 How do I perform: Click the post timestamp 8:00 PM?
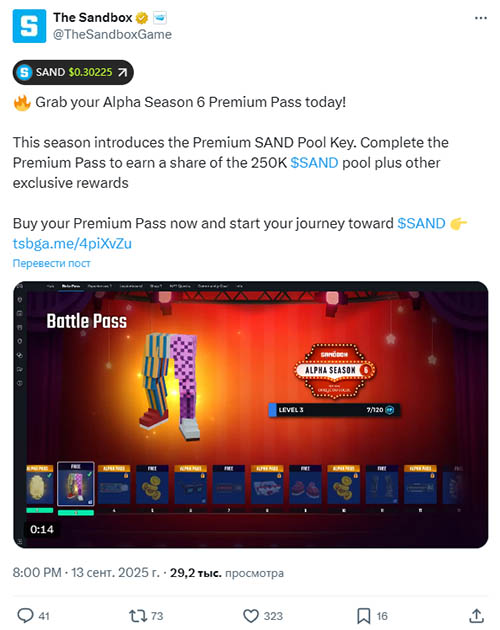(x=37, y=572)
